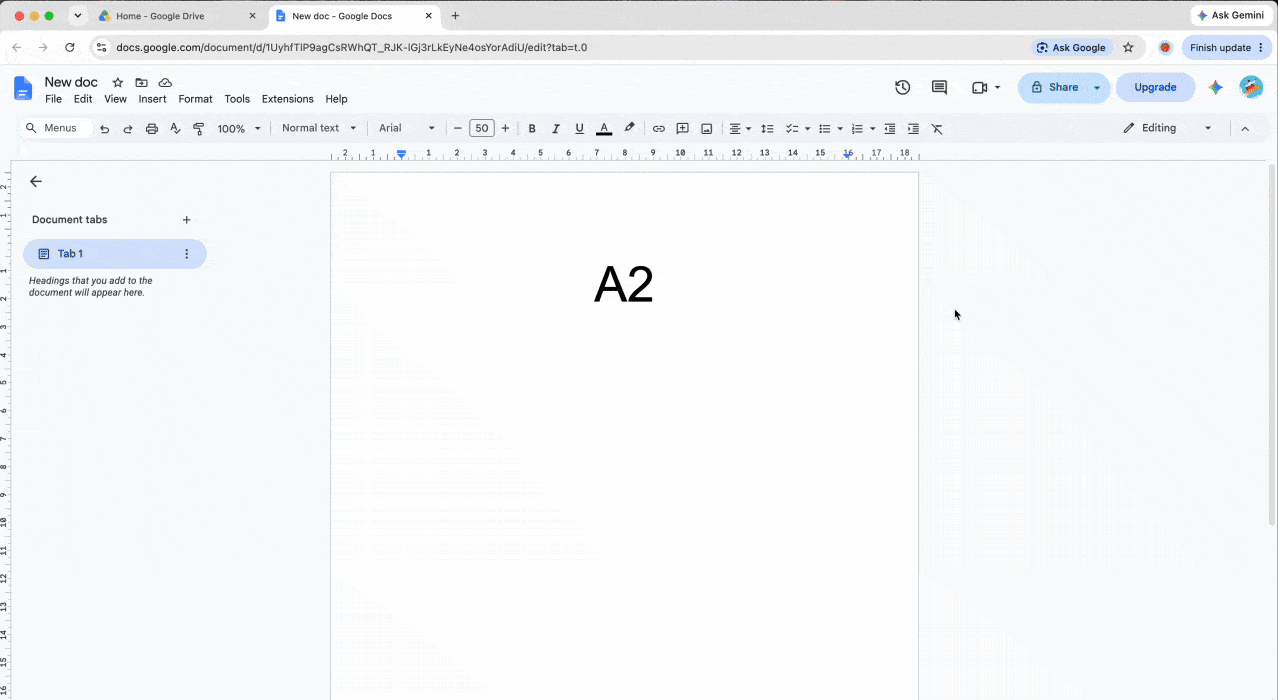
Task: Open line and paragraph spacing icon
Action: point(768,129)
